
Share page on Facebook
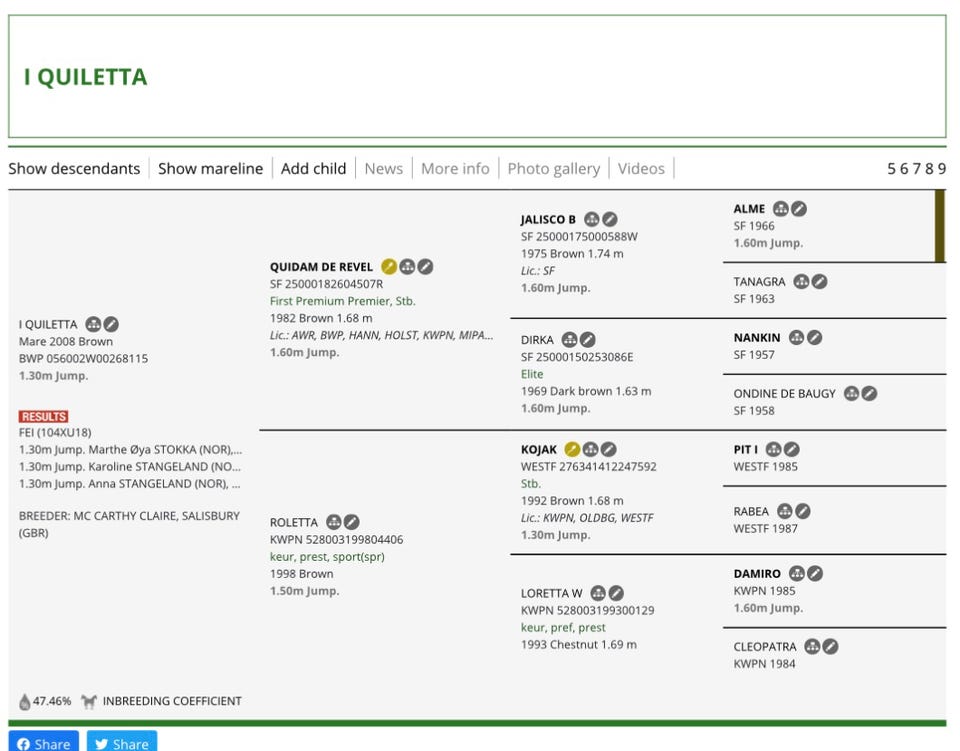tap(43, 741)
